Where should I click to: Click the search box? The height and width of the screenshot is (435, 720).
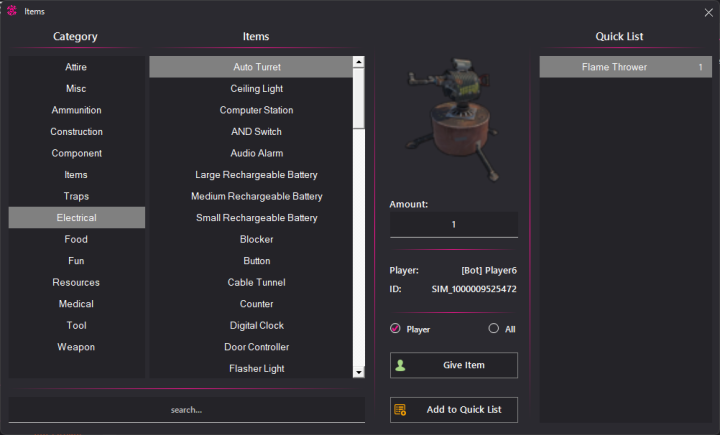point(186,410)
